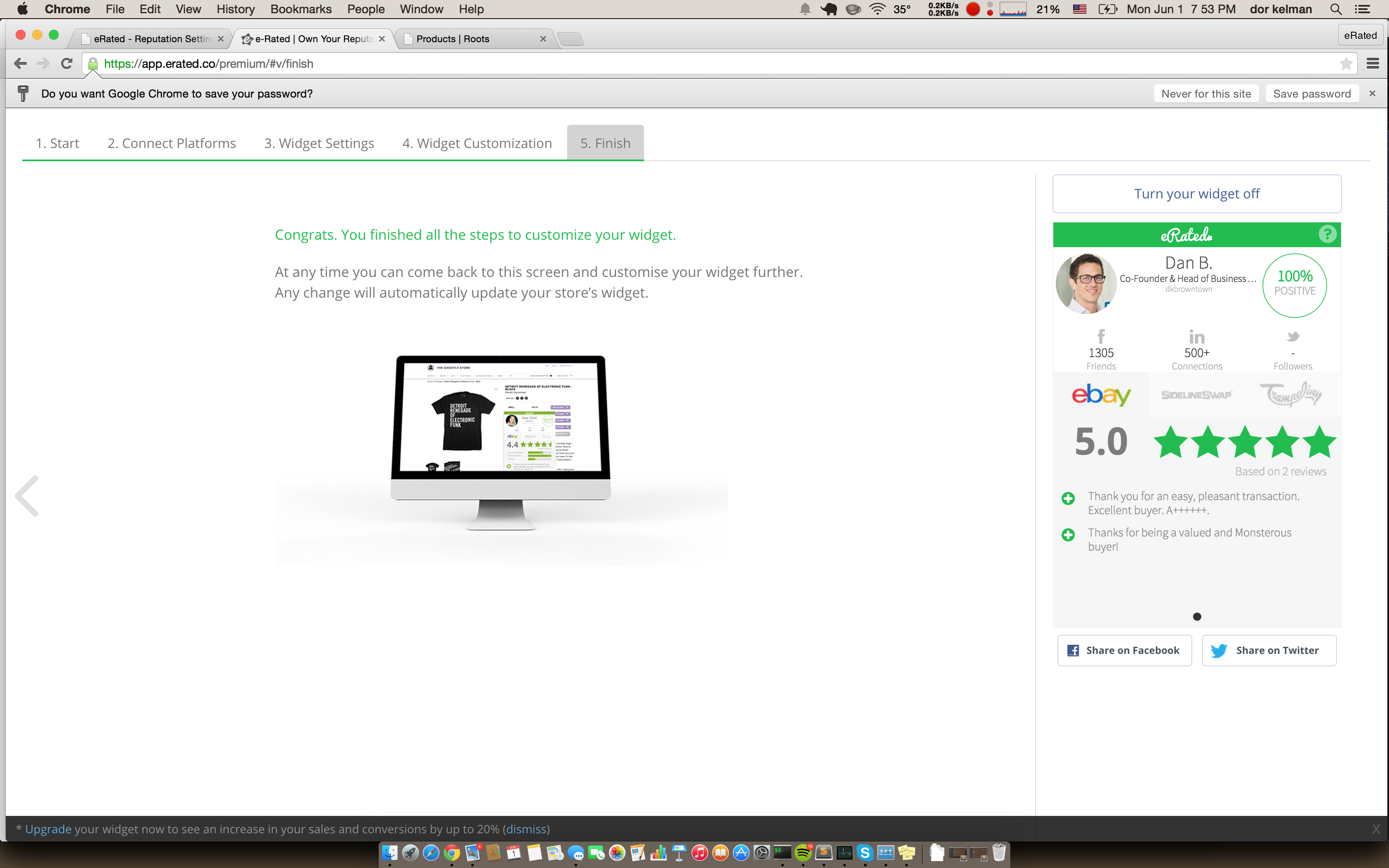
Task: Click the battery charging icon
Action: (x=1107, y=9)
